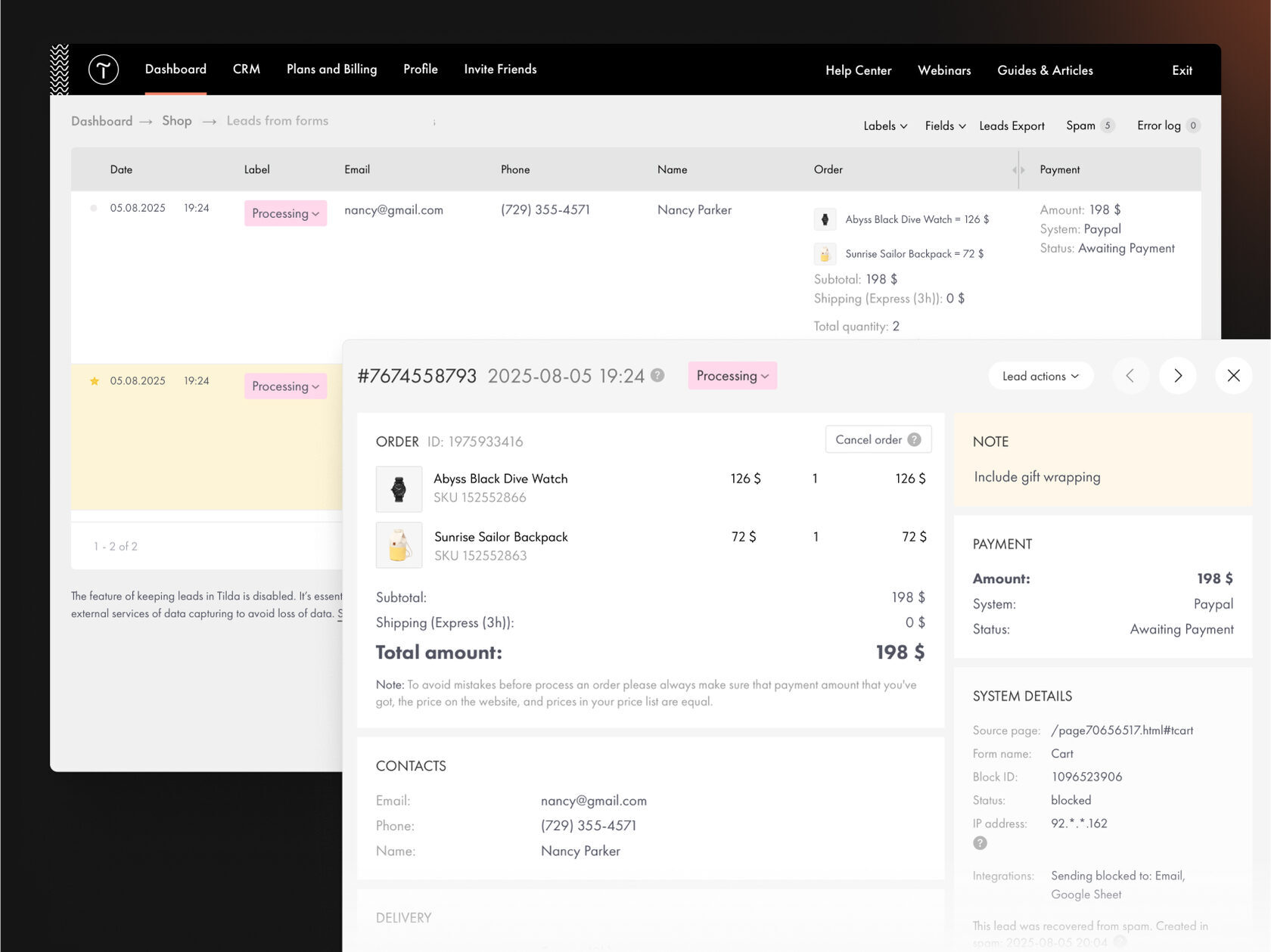1271x952 pixels.
Task: Click the Email column header
Action: (x=357, y=170)
